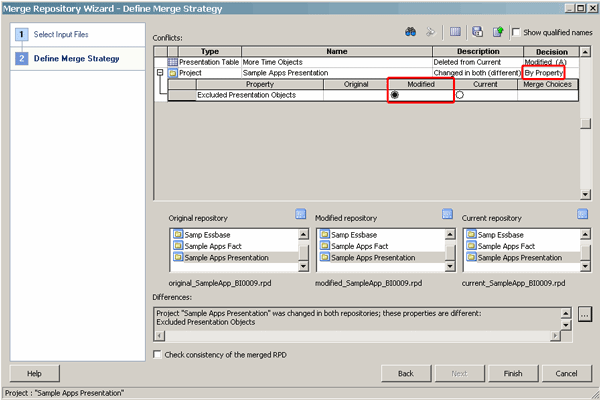Click the Merge Choices column header
This screenshot has height=400, width=600.
pos(548,84)
